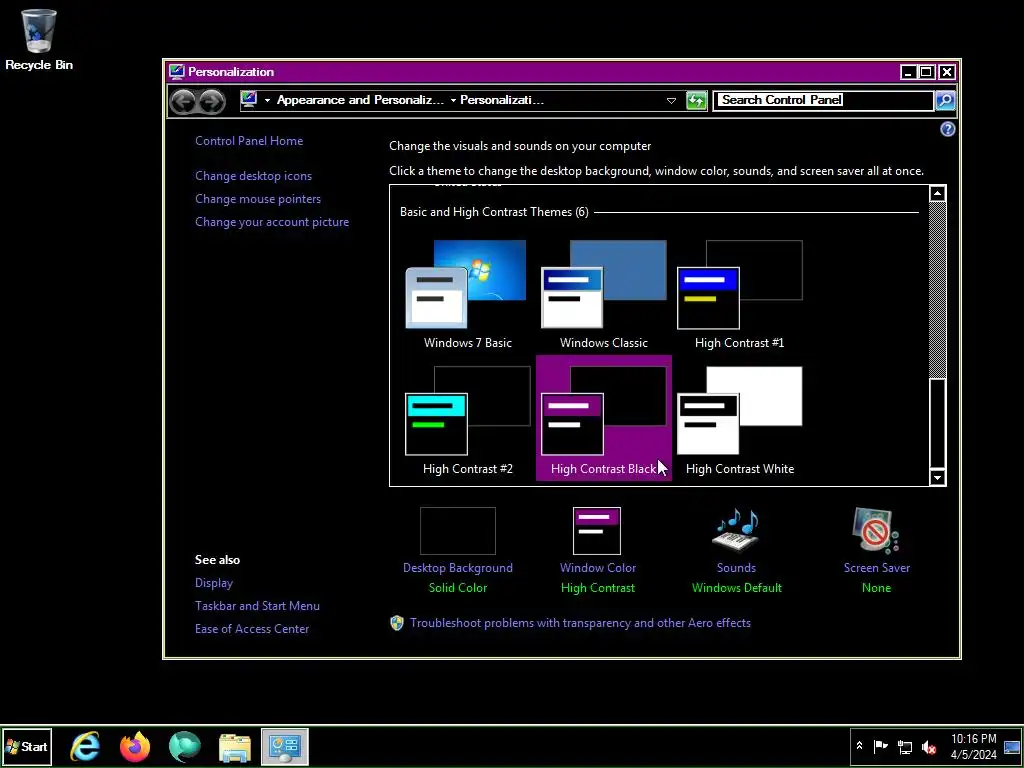Click the shield icon beside Troubleshoot link
1024x768 pixels.
coord(396,623)
